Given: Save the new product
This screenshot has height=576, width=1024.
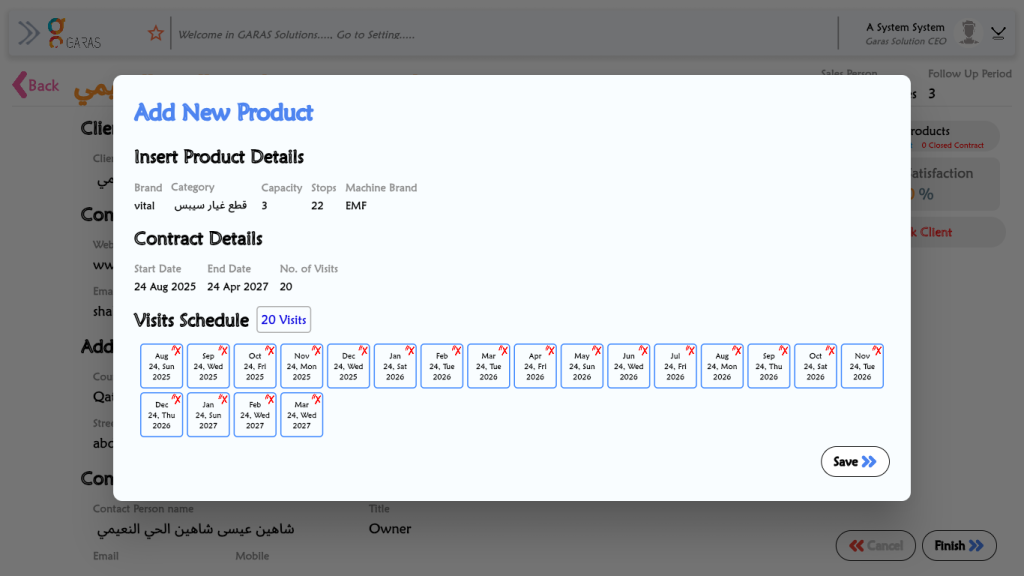Looking at the screenshot, I should tap(855, 462).
